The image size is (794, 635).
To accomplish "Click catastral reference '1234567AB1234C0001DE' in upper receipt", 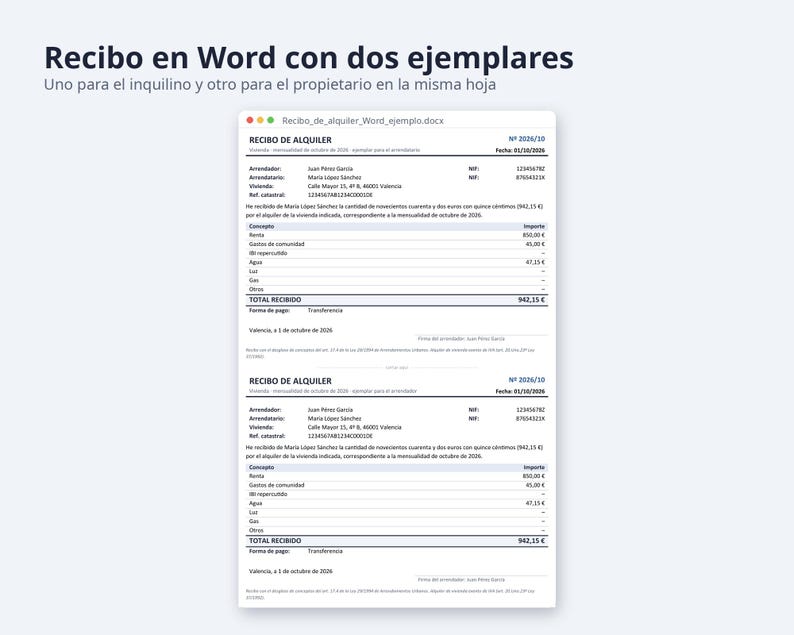I will coord(340,195).
